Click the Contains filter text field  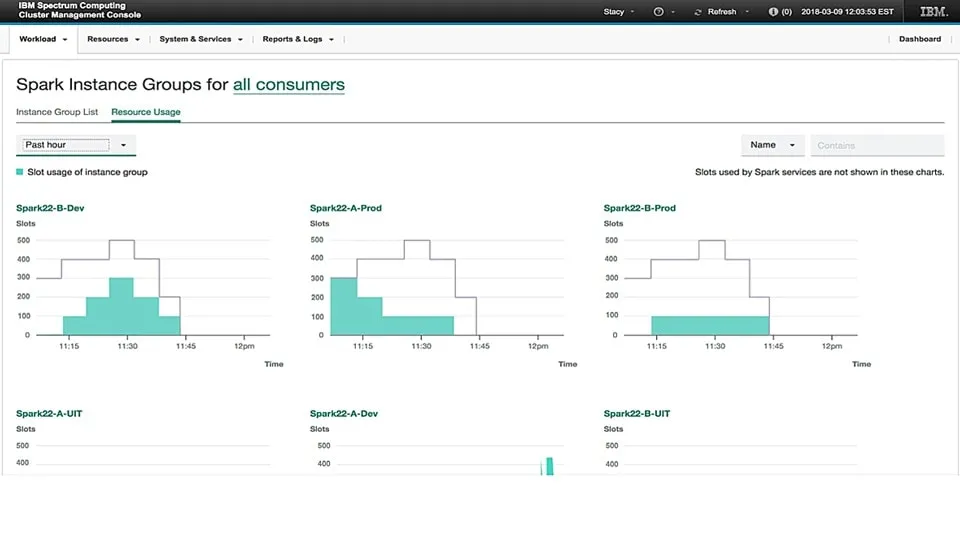coord(877,145)
